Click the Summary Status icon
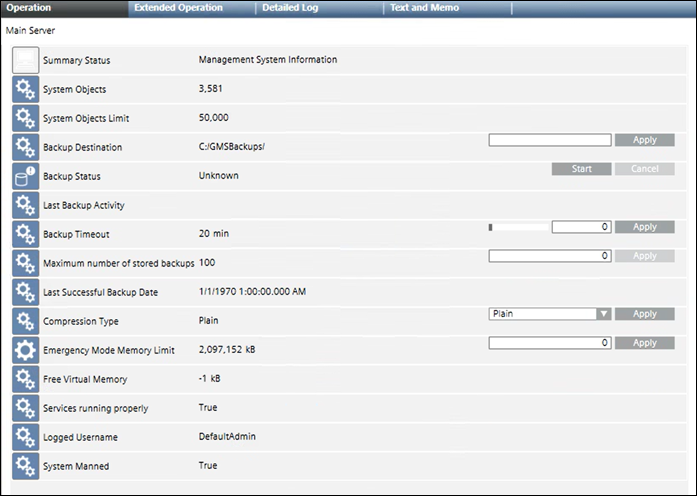Image resolution: width=697 pixels, height=496 pixels. coord(25,60)
